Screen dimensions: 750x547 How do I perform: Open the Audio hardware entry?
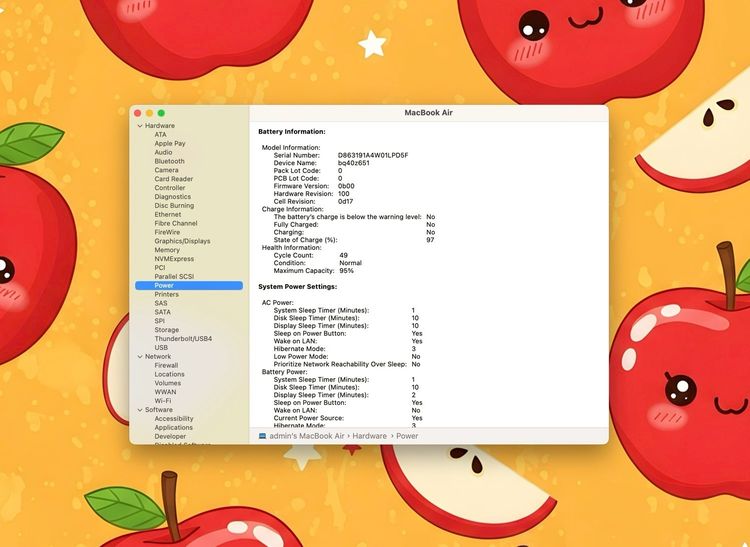pos(163,152)
